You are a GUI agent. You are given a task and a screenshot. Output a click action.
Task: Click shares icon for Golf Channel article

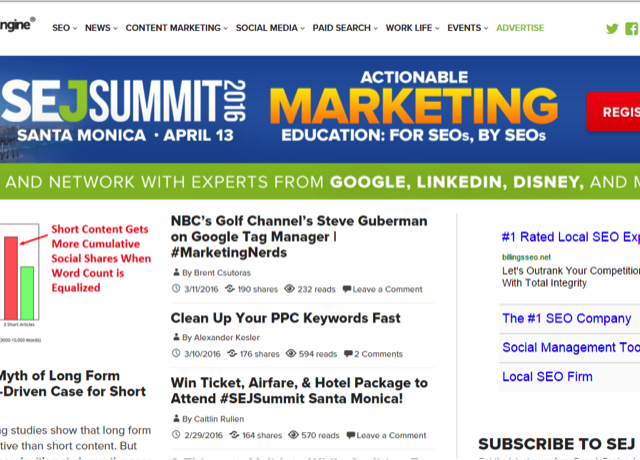coord(230,289)
